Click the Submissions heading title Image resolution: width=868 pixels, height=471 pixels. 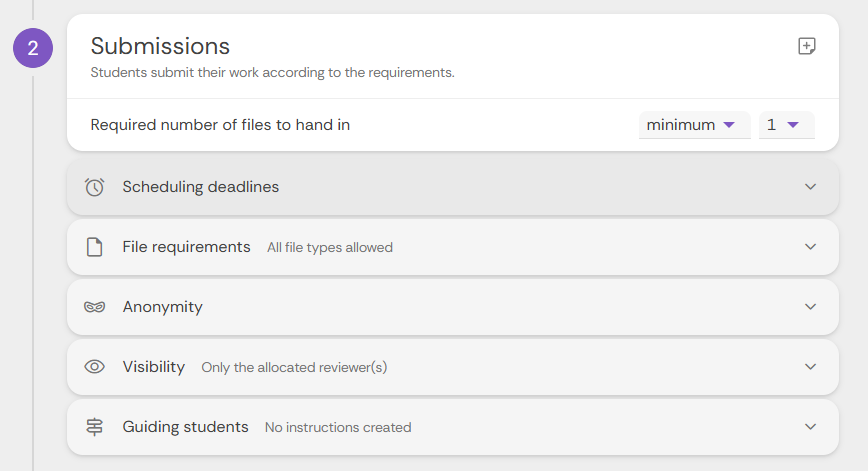click(x=160, y=46)
